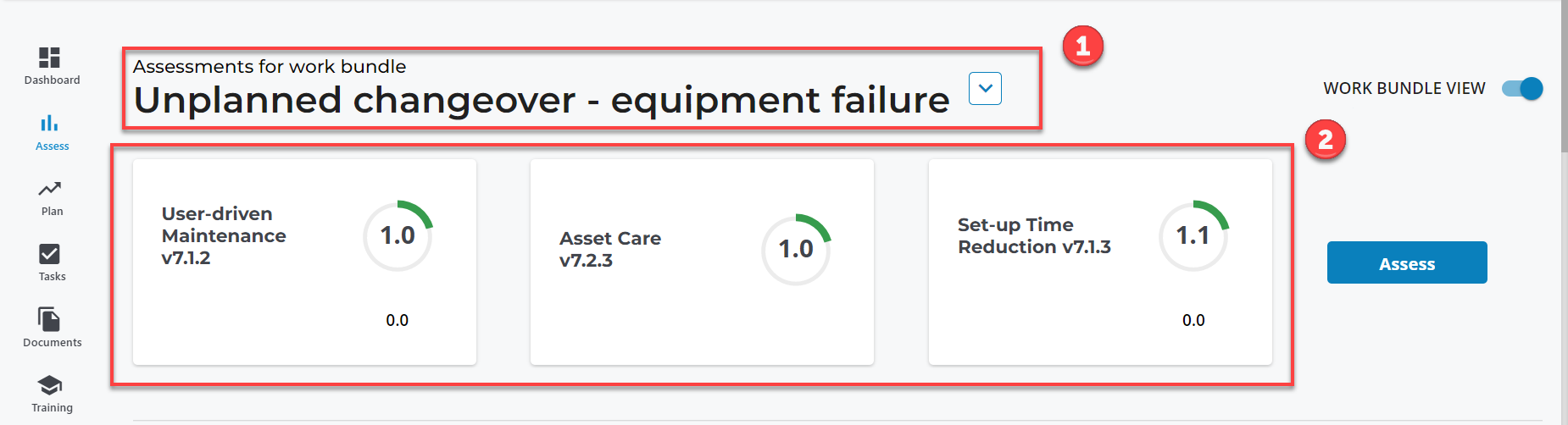Open the Set-up Time Reduction v7.1.3 card
1568x425 pixels.
[1100, 262]
